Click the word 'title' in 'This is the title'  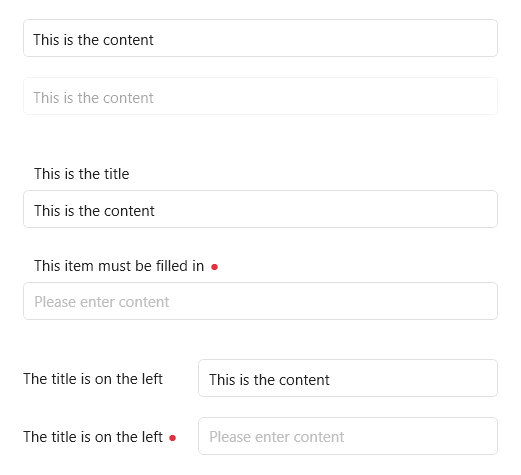pyautogui.click(x=117, y=174)
